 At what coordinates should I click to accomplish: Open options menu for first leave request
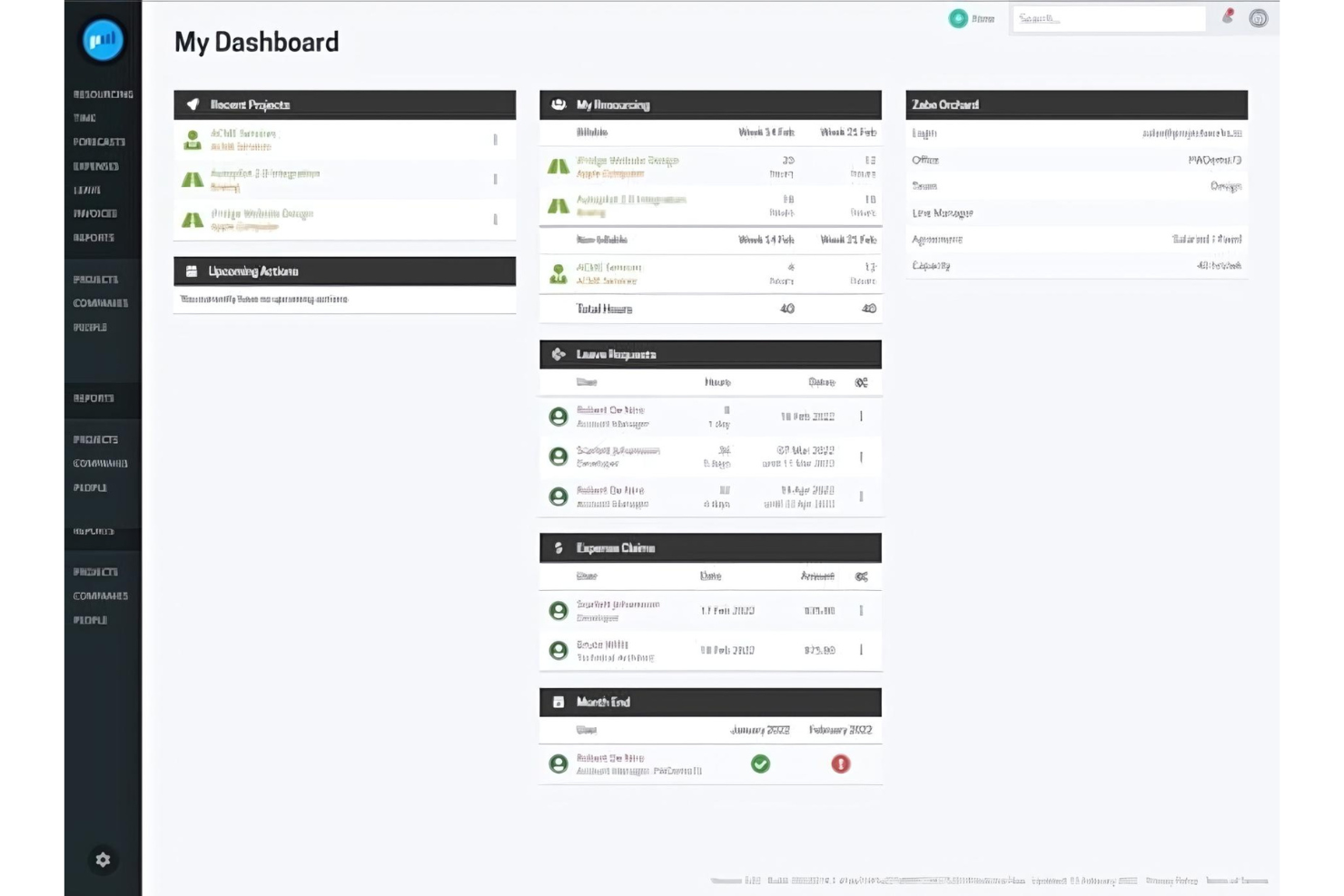tap(861, 417)
